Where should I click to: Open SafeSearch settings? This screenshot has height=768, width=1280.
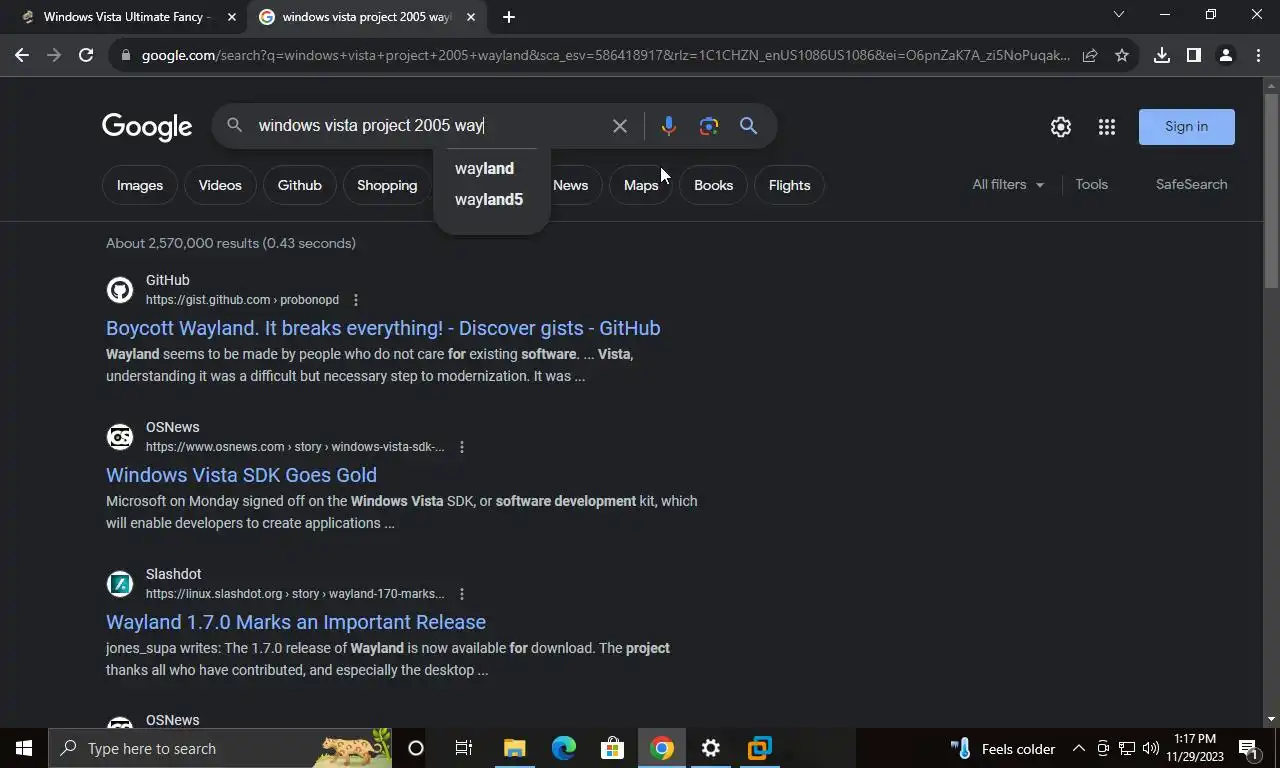1191,184
